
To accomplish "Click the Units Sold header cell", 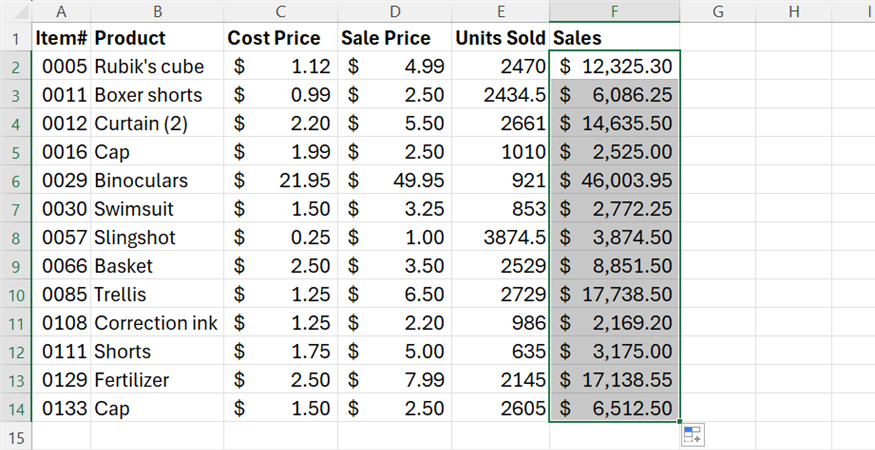I will [x=501, y=37].
